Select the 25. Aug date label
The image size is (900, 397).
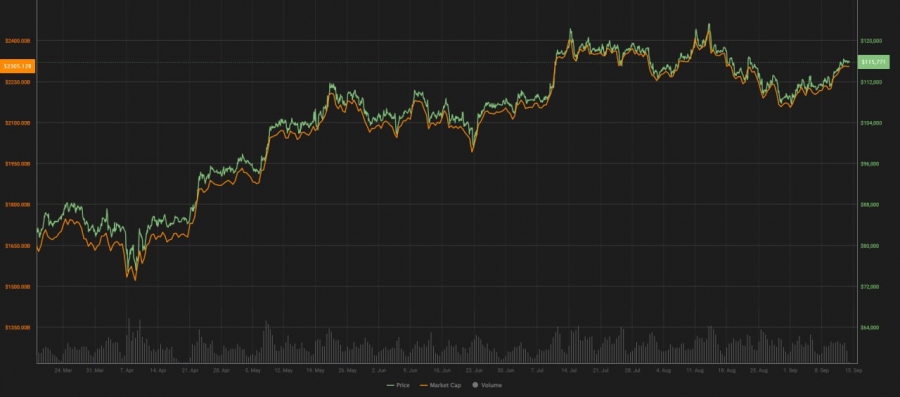click(758, 371)
